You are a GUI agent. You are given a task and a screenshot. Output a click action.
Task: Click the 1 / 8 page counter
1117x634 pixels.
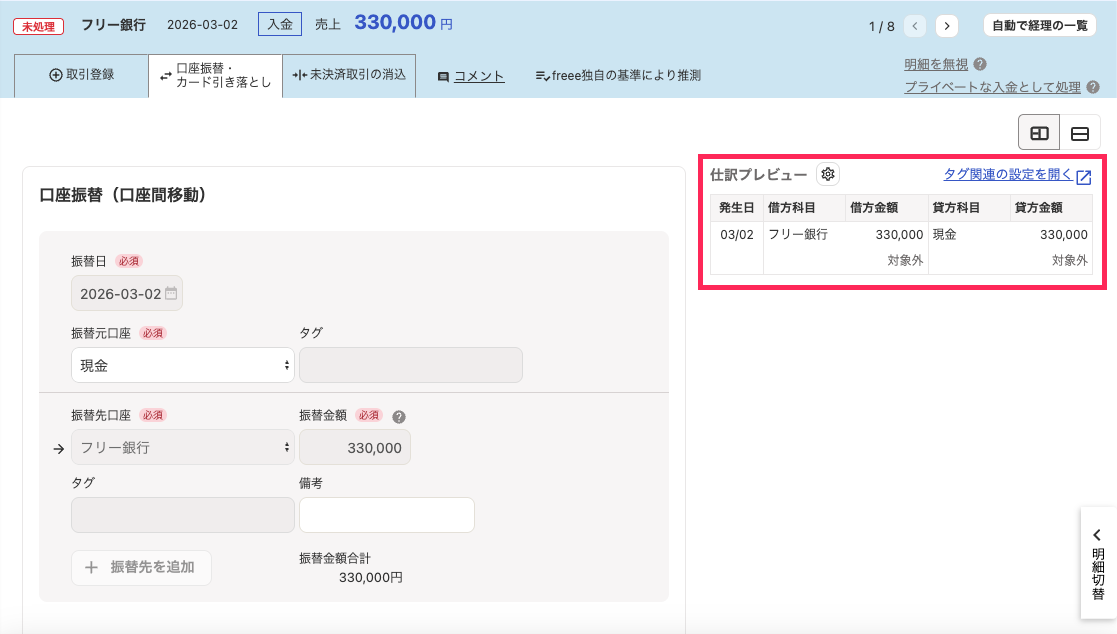(881, 26)
